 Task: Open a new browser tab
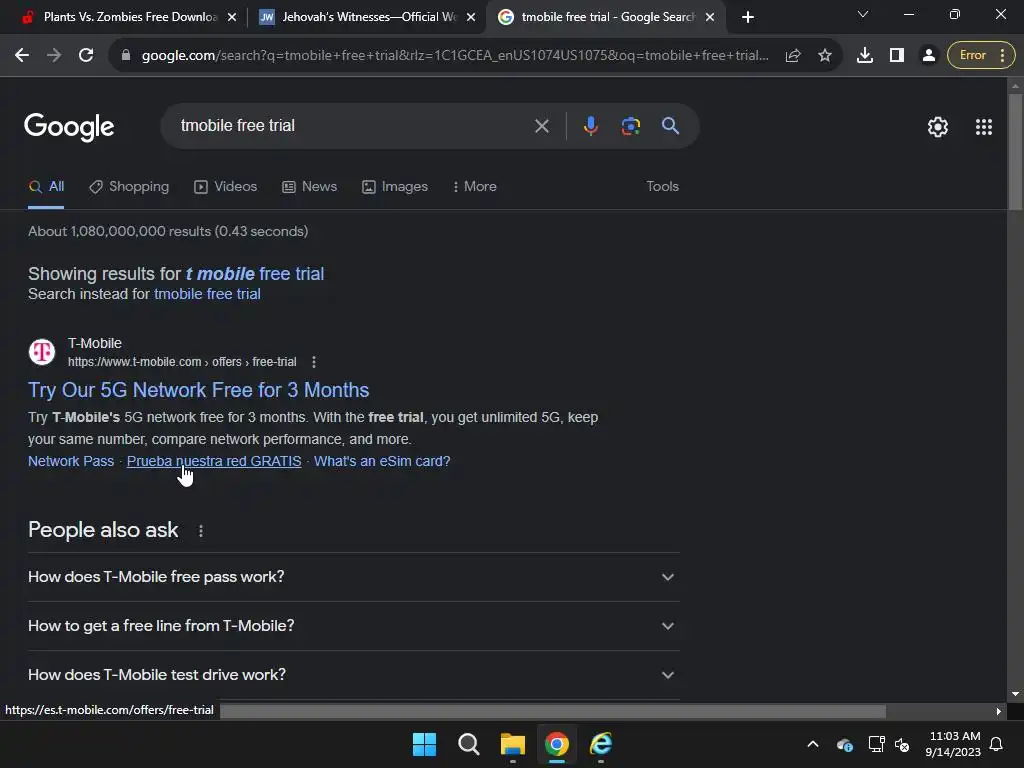point(748,17)
